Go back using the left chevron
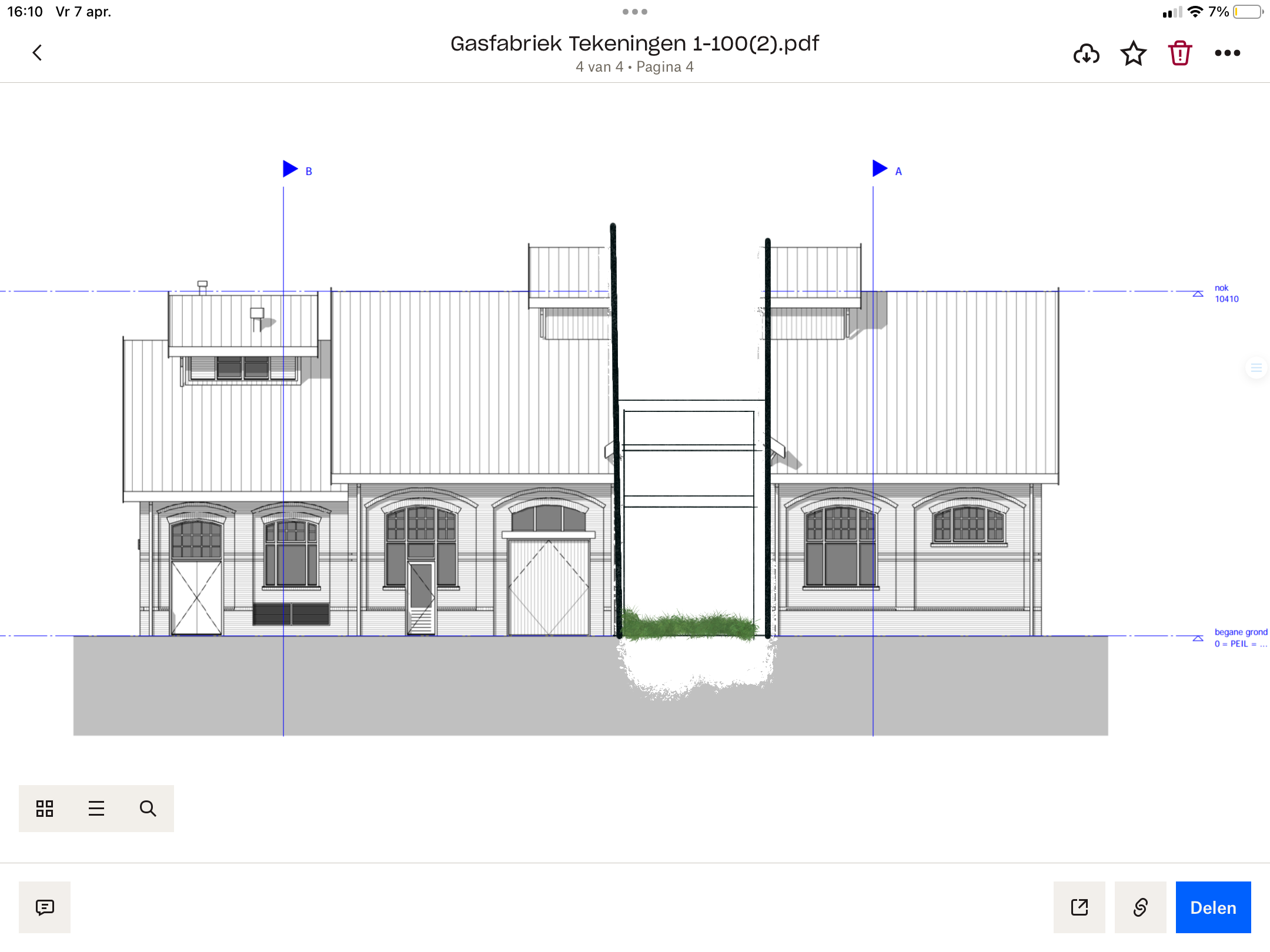The height and width of the screenshot is (952, 1270). tap(37, 53)
